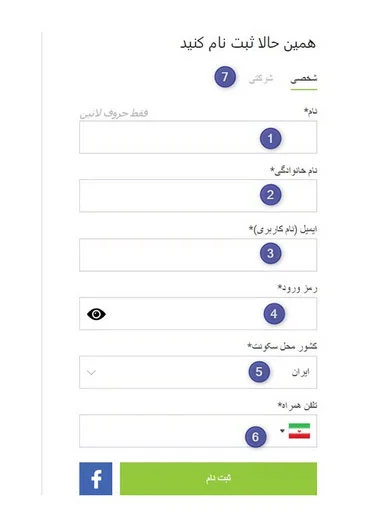Click numbered marker 7 near tabs
The height and width of the screenshot is (529, 390).
(225, 77)
